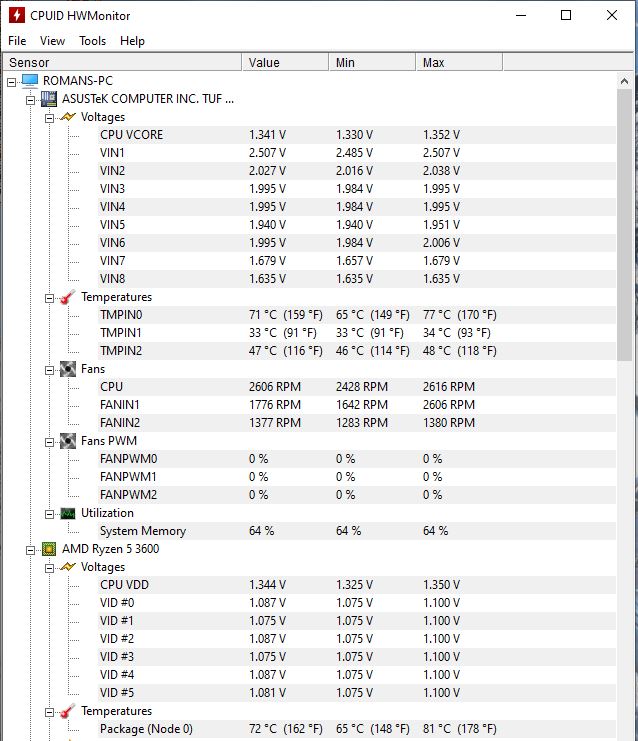Click the Value column header
This screenshot has height=741, width=638.
tap(285, 62)
